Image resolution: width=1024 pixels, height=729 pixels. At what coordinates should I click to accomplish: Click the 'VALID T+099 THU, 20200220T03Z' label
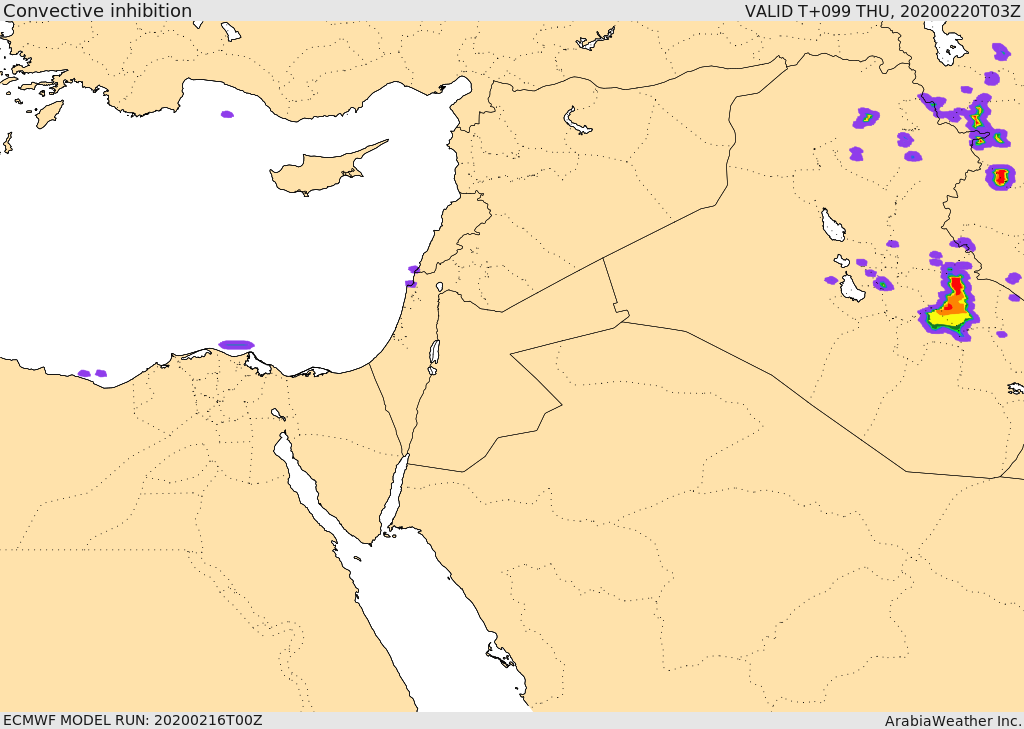(882, 11)
